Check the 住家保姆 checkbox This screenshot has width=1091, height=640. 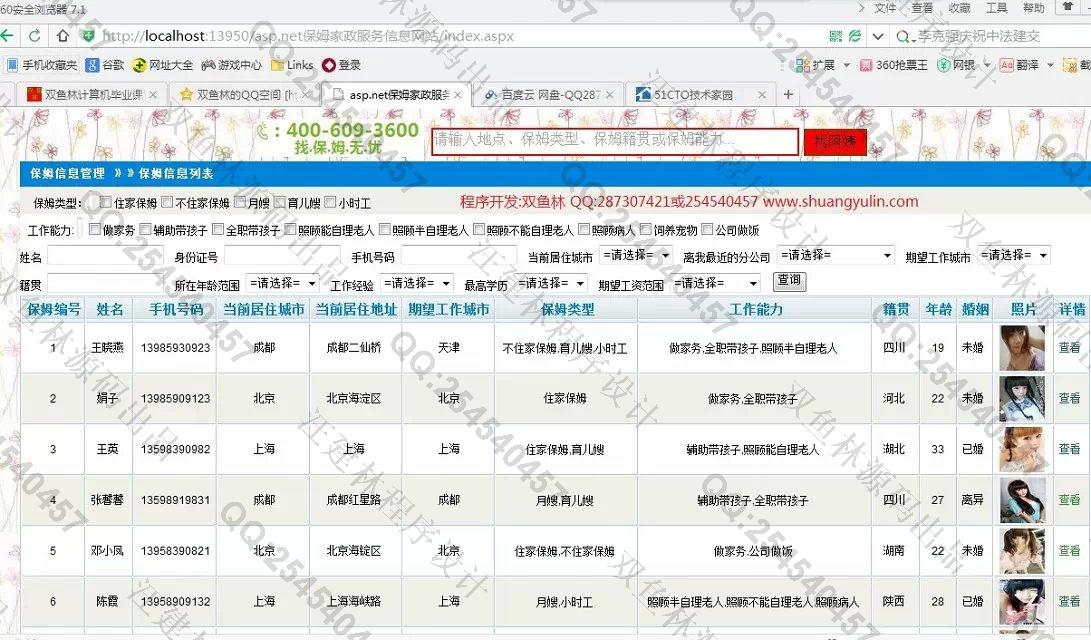[105, 202]
